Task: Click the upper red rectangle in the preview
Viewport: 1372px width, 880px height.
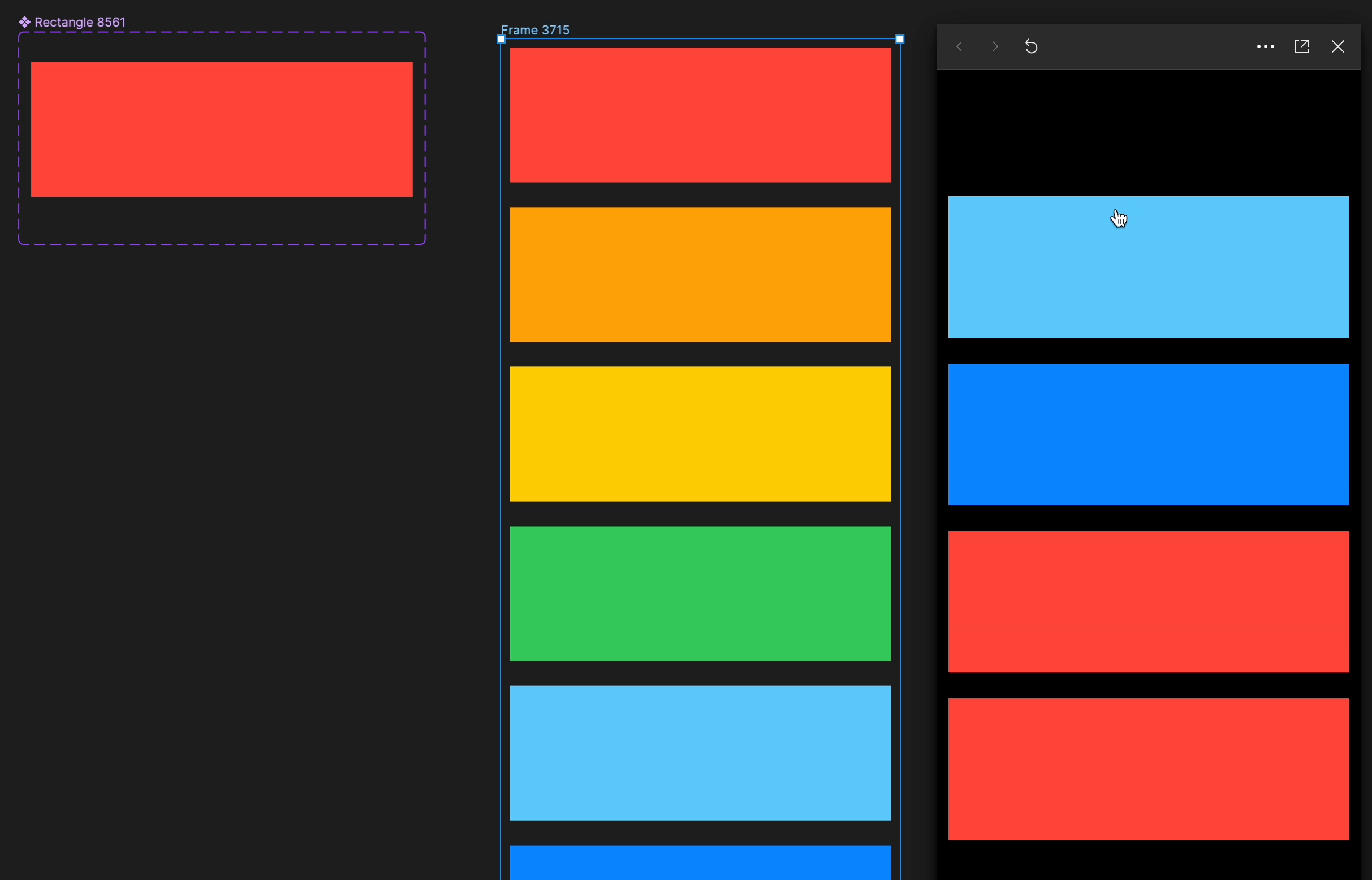Action: click(x=1148, y=602)
